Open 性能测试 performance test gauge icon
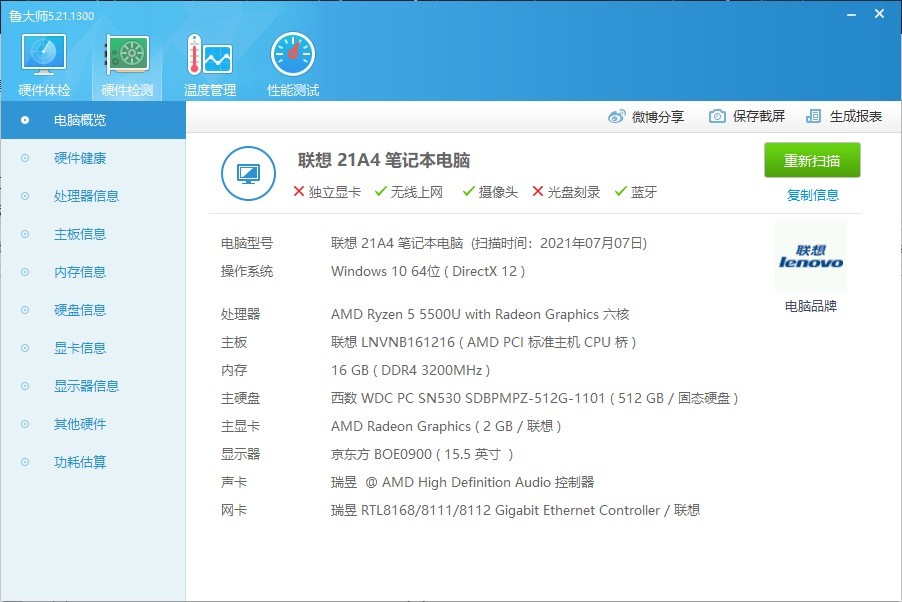902x602 pixels. (293, 55)
